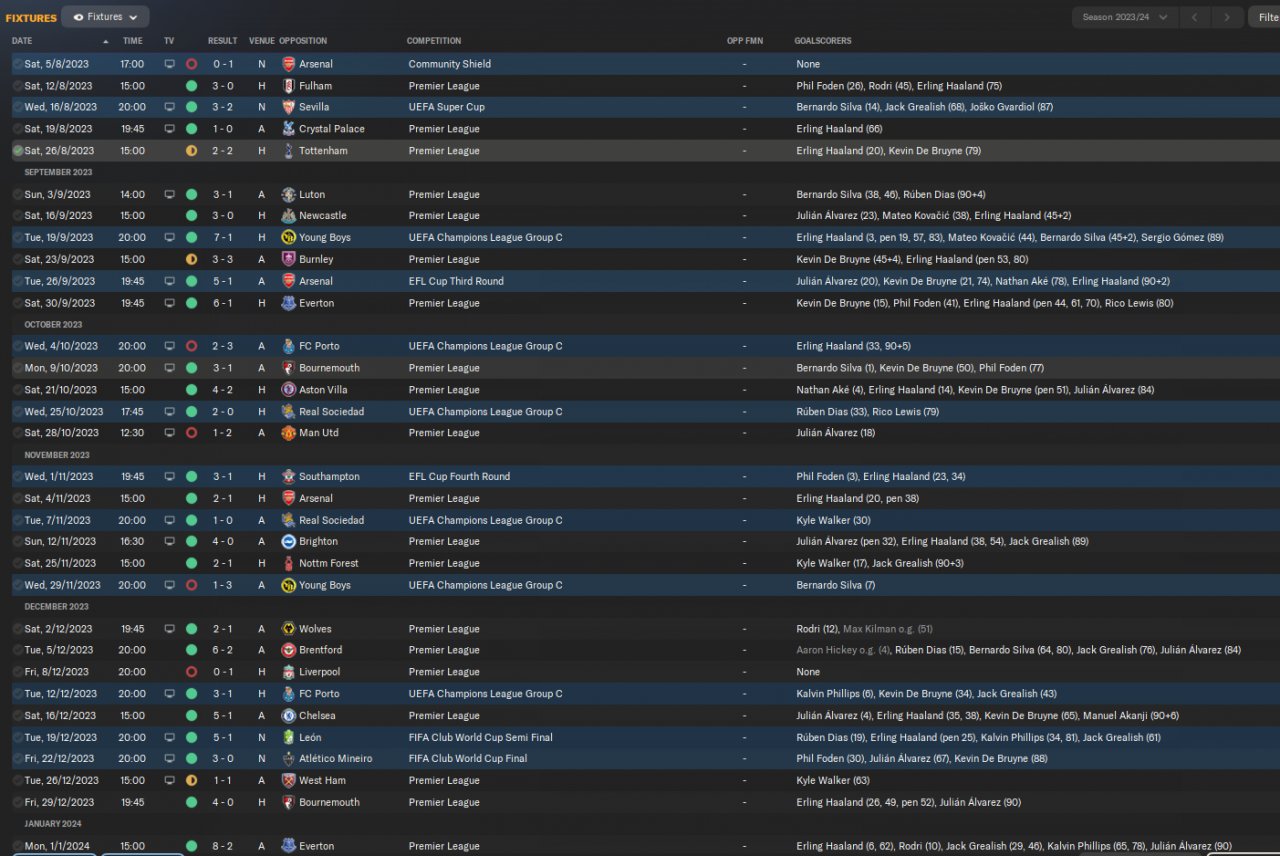Image resolution: width=1280 pixels, height=856 pixels.
Task: Click the Luton club badge
Action: [x=289, y=195]
